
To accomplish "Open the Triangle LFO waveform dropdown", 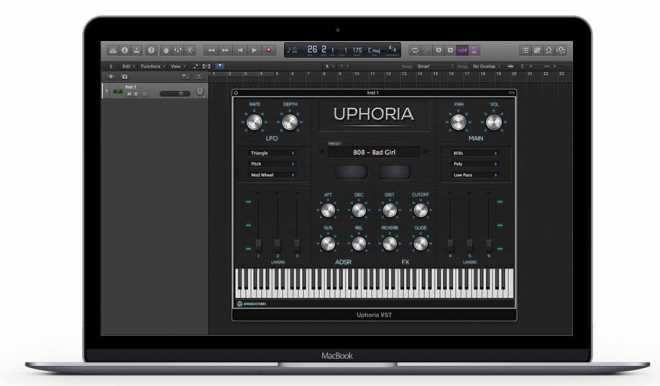I will coord(272,153).
